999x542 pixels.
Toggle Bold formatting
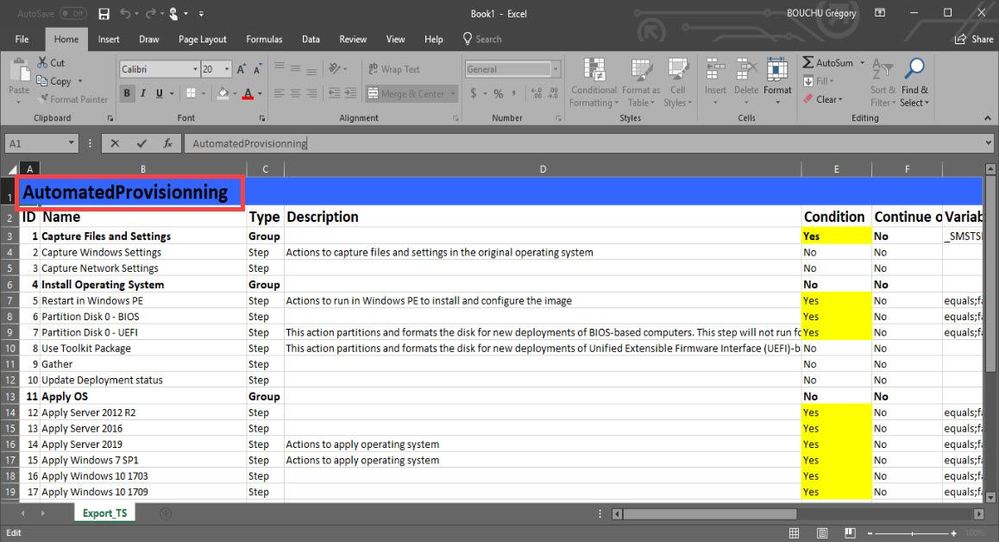(127, 94)
